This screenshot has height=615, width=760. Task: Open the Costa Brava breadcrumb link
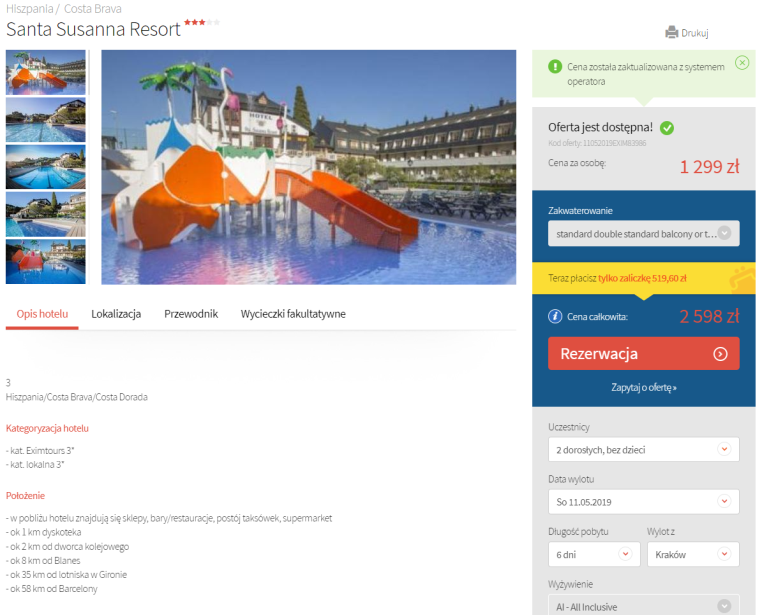(x=93, y=9)
